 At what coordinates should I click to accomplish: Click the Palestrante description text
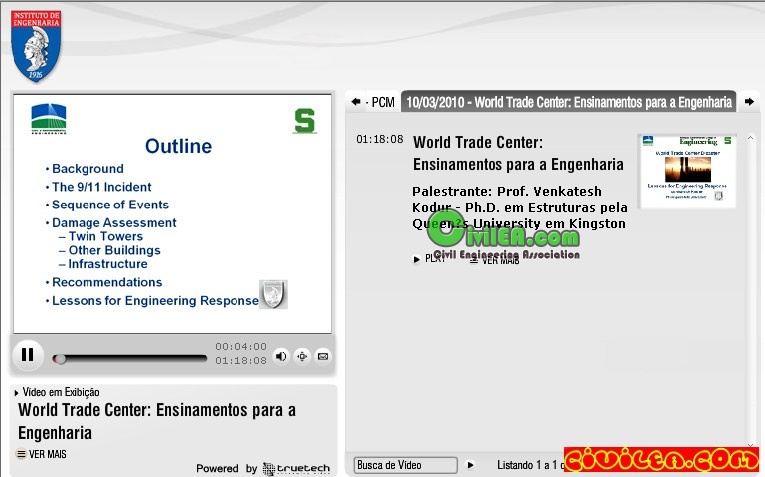[520, 207]
